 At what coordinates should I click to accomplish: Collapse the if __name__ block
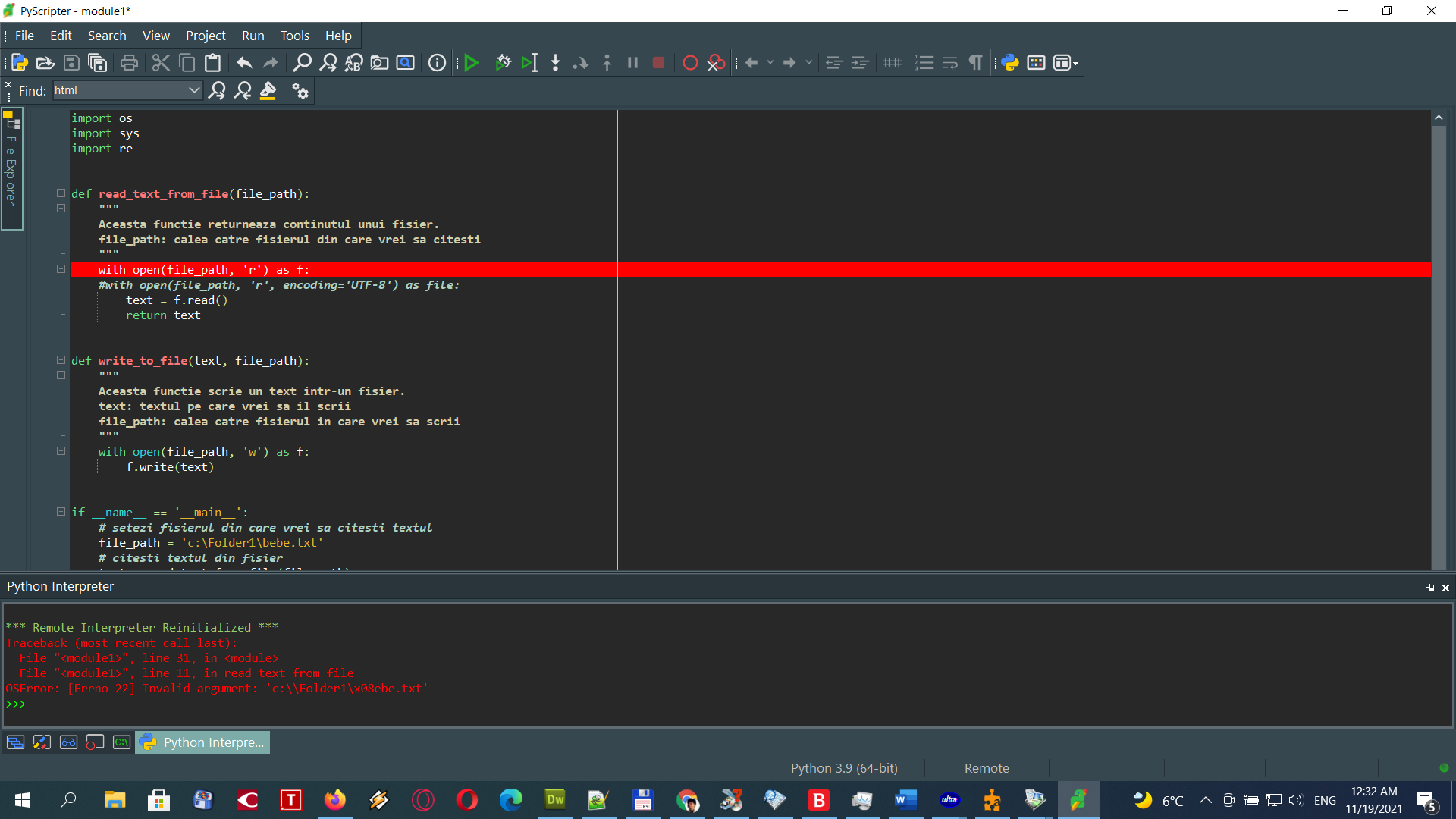tap(61, 512)
